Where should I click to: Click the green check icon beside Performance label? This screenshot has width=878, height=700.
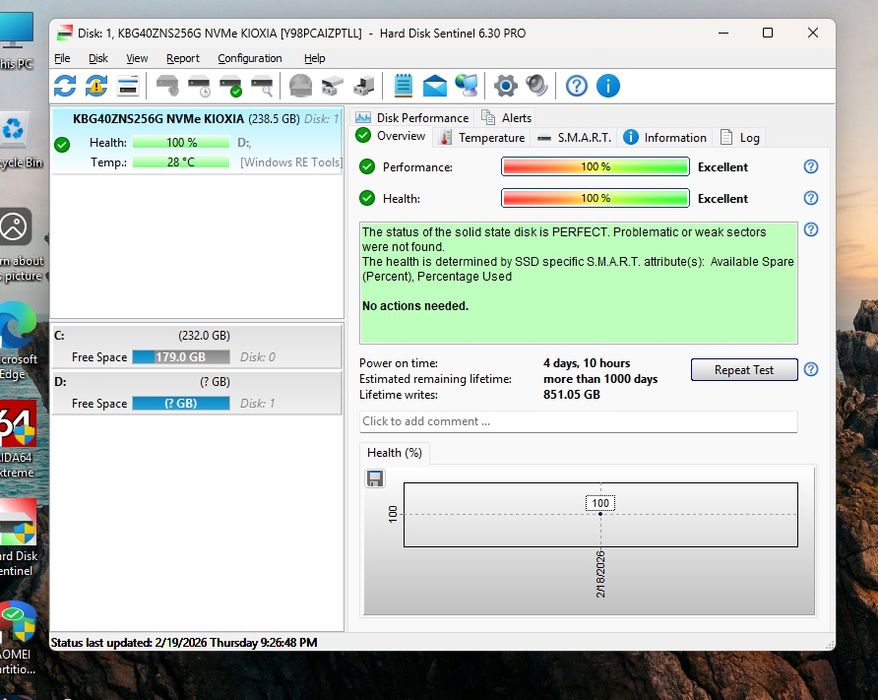pos(367,167)
